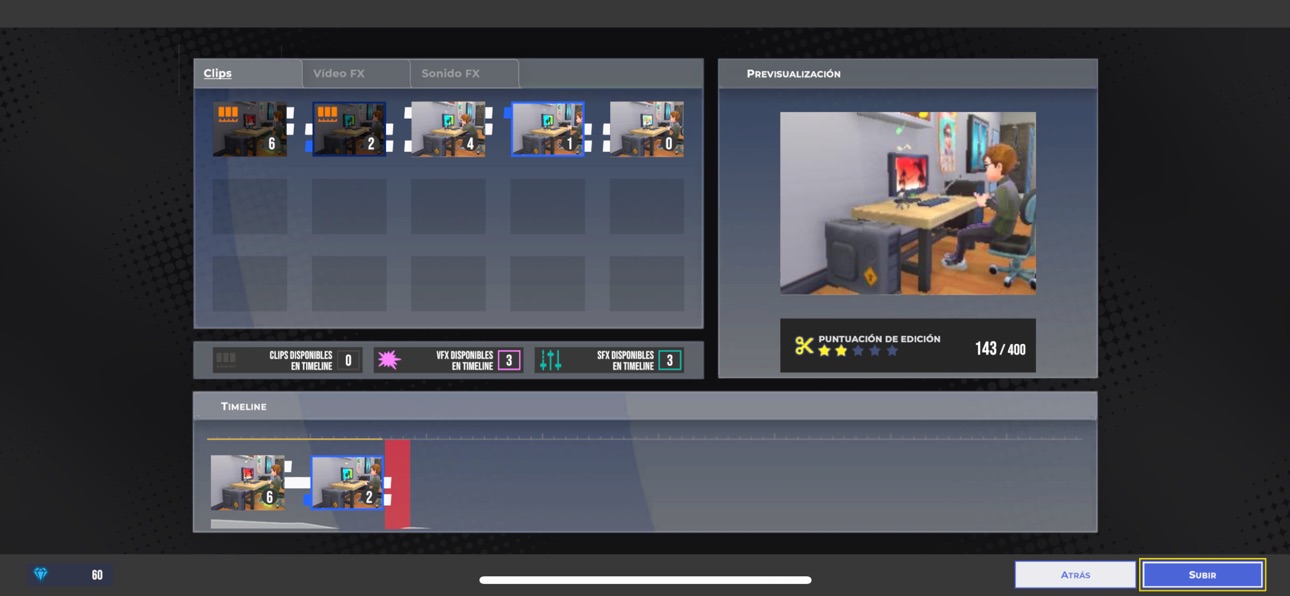1290x596 pixels.
Task: Select clip 6 in the timeline
Action: tap(248, 483)
